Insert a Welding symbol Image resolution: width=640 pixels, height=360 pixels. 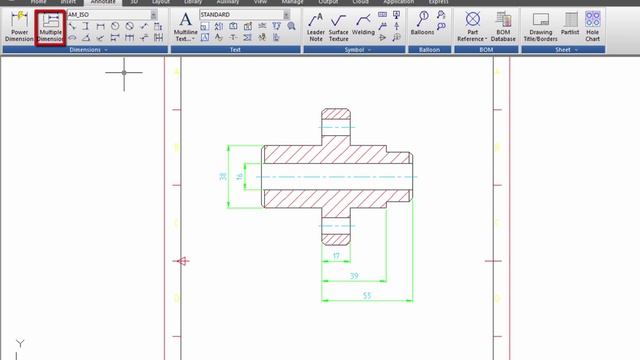363,24
